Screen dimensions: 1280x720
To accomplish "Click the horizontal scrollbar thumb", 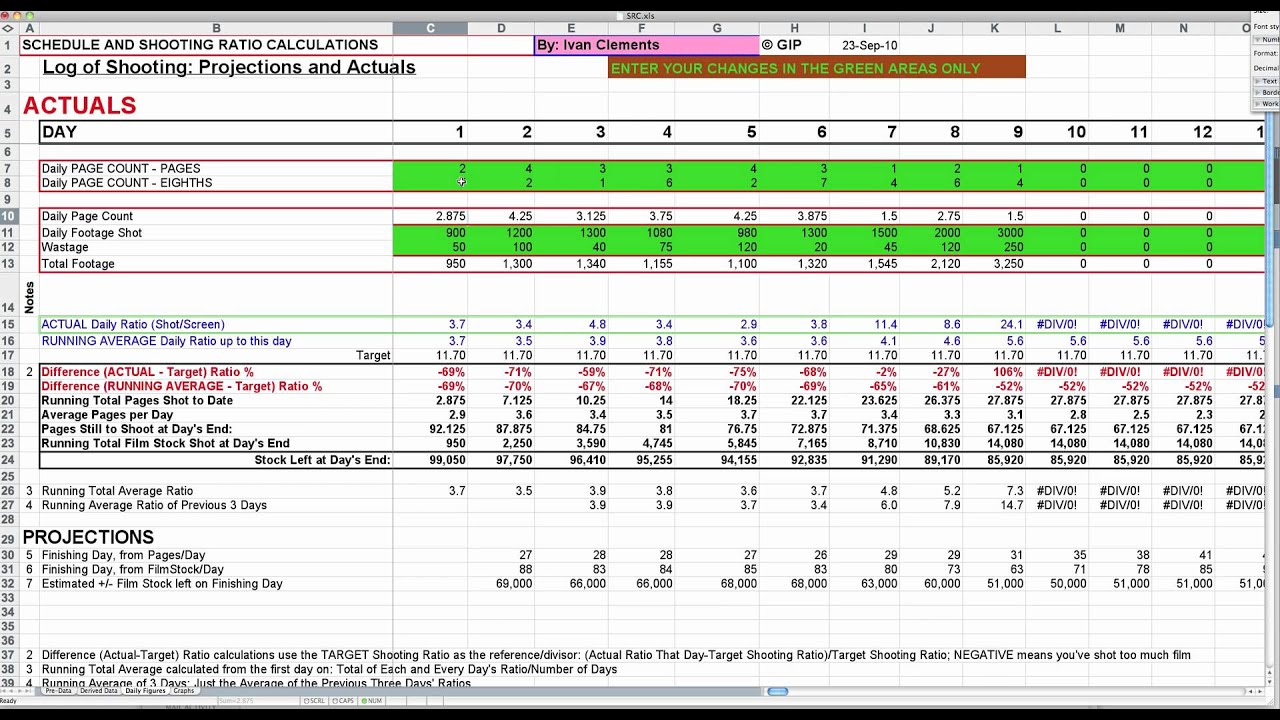I will [777, 691].
